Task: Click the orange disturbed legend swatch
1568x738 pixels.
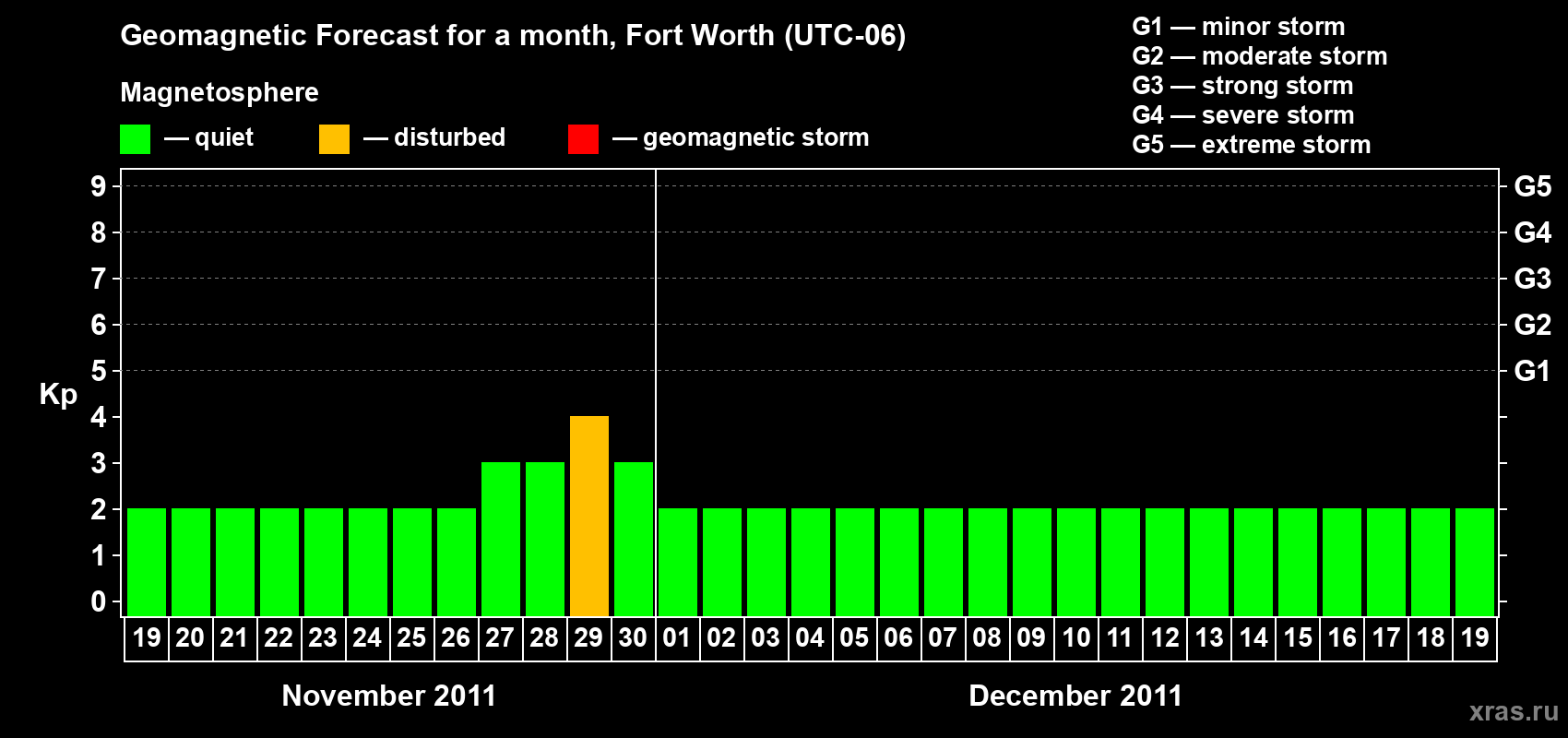Action: tap(334, 139)
